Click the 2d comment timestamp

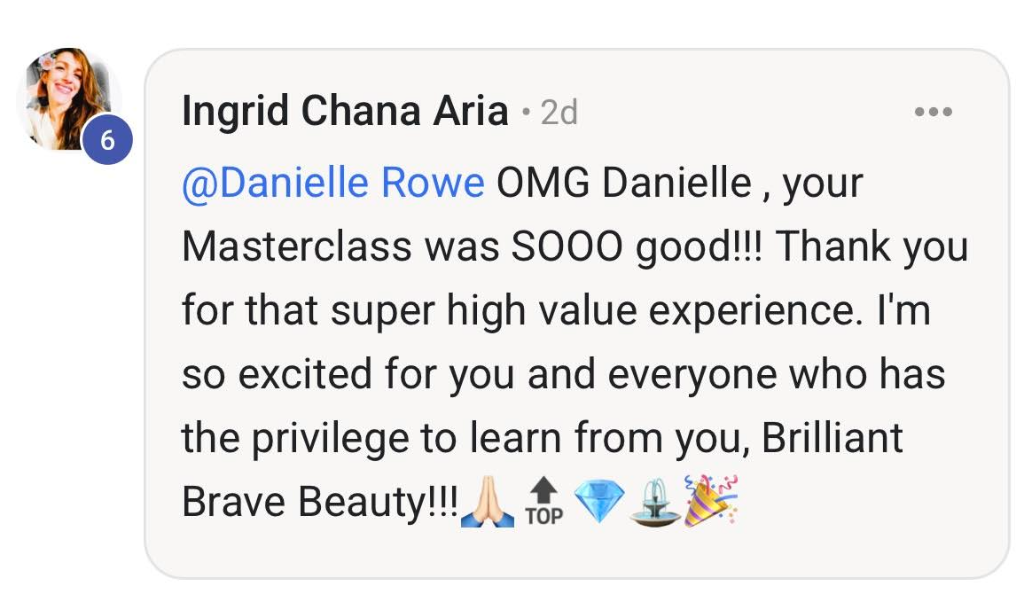pyautogui.click(x=558, y=113)
